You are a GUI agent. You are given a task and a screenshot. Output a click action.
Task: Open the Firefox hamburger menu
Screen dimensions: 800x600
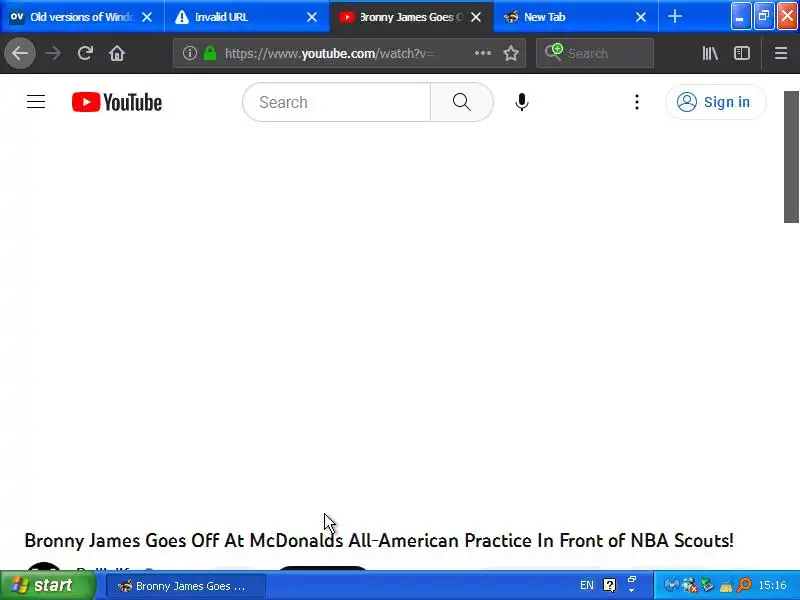pyautogui.click(x=781, y=53)
